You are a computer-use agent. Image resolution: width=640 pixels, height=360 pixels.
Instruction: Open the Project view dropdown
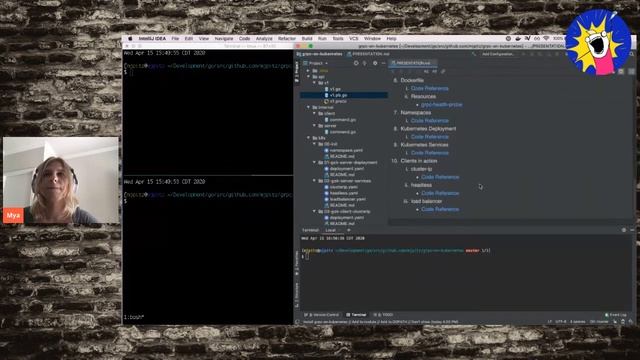point(318,63)
